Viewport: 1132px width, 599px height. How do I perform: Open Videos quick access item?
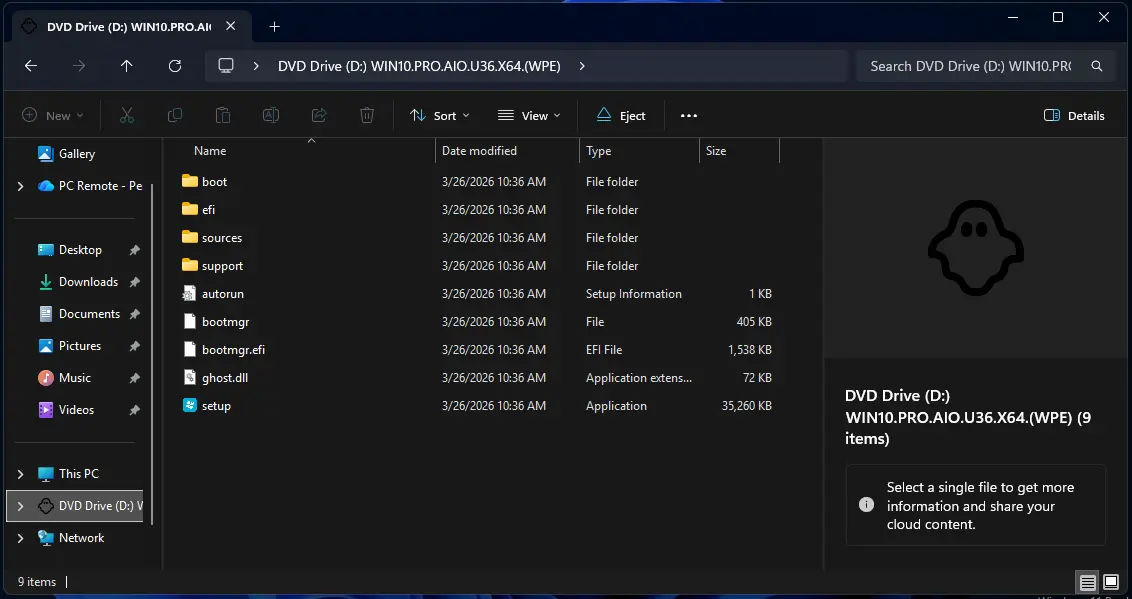point(76,410)
